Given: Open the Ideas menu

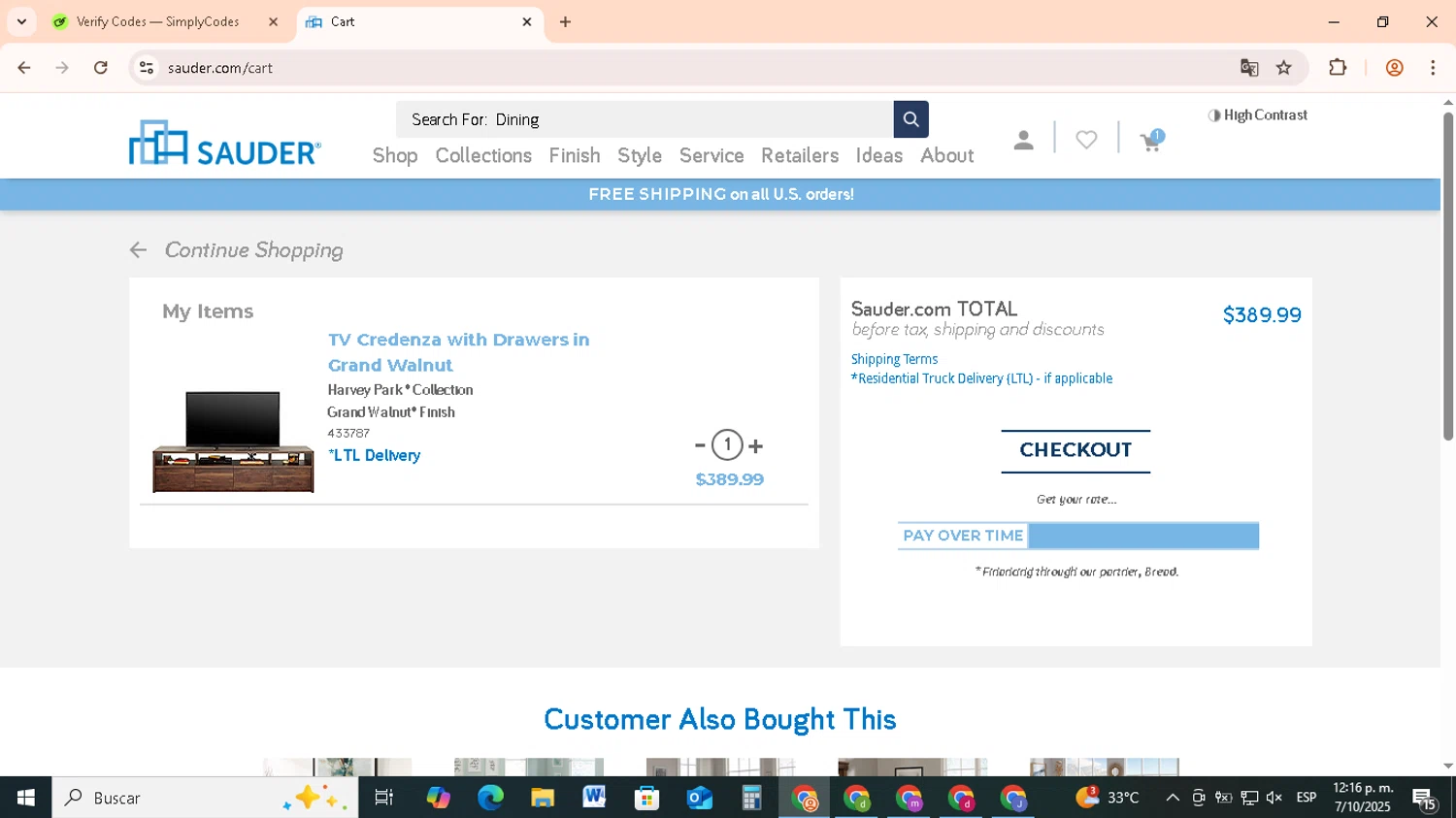Looking at the screenshot, I should (x=879, y=155).
